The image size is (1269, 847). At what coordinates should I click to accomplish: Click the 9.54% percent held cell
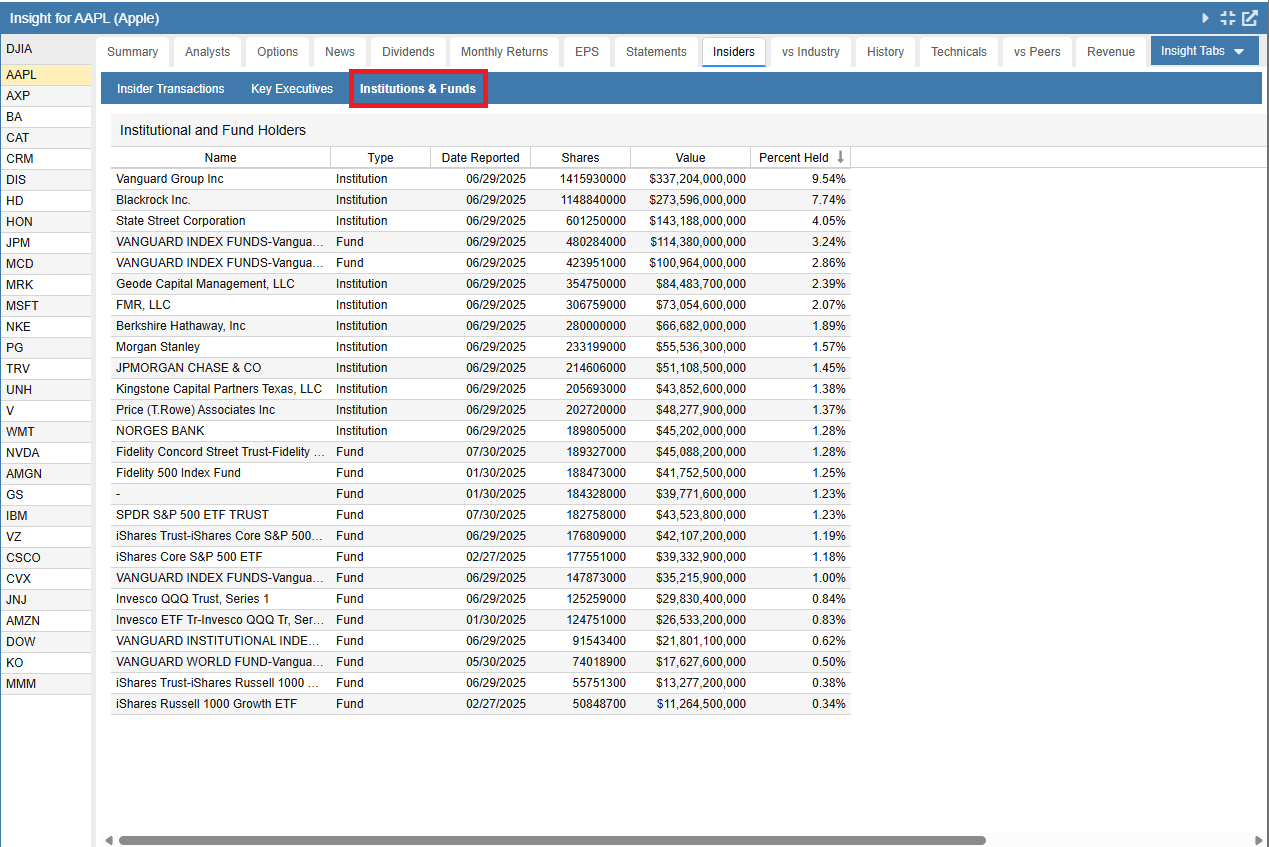coord(800,179)
